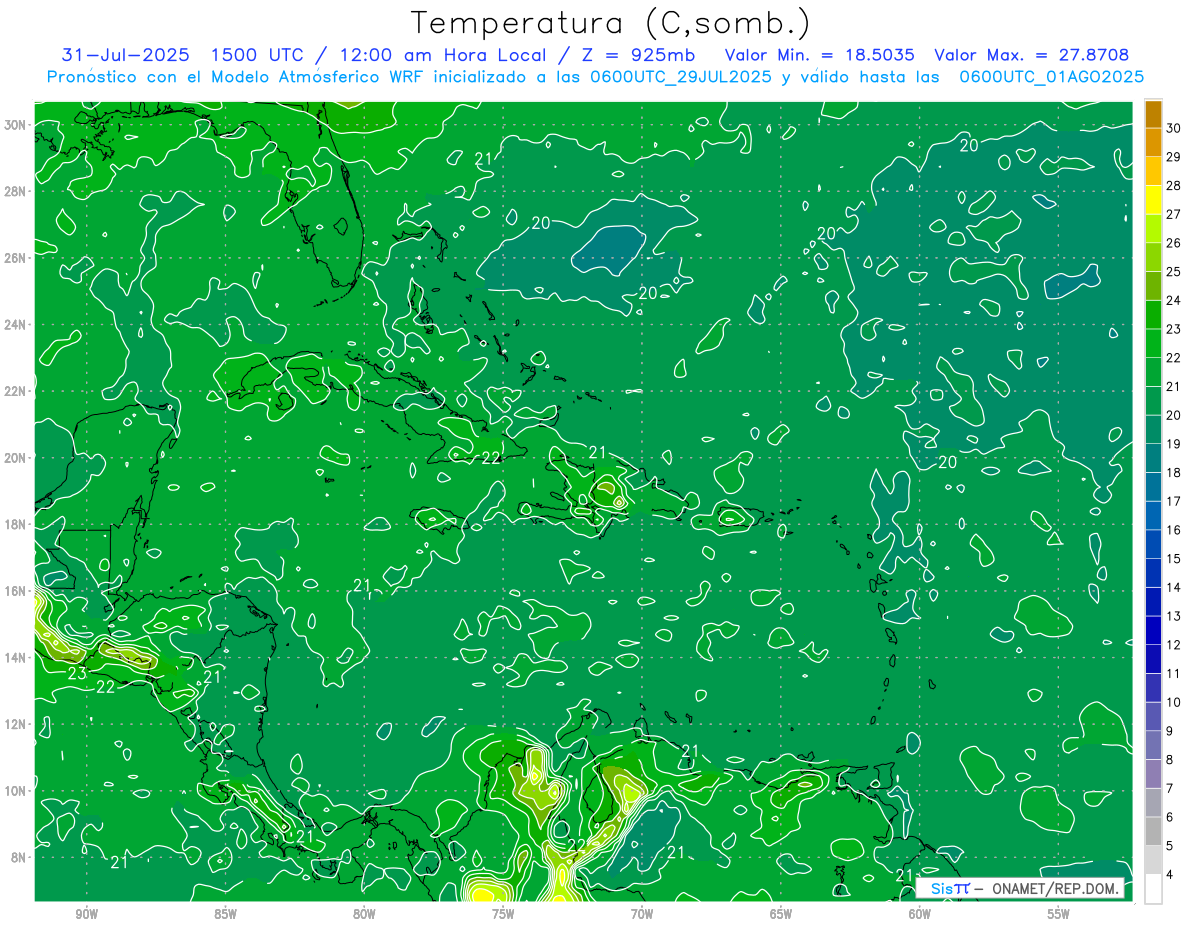The height and width of the screenshot is (927, 1200).
Task: Click the 18N latitude axis label
Action: click(15, 524)
